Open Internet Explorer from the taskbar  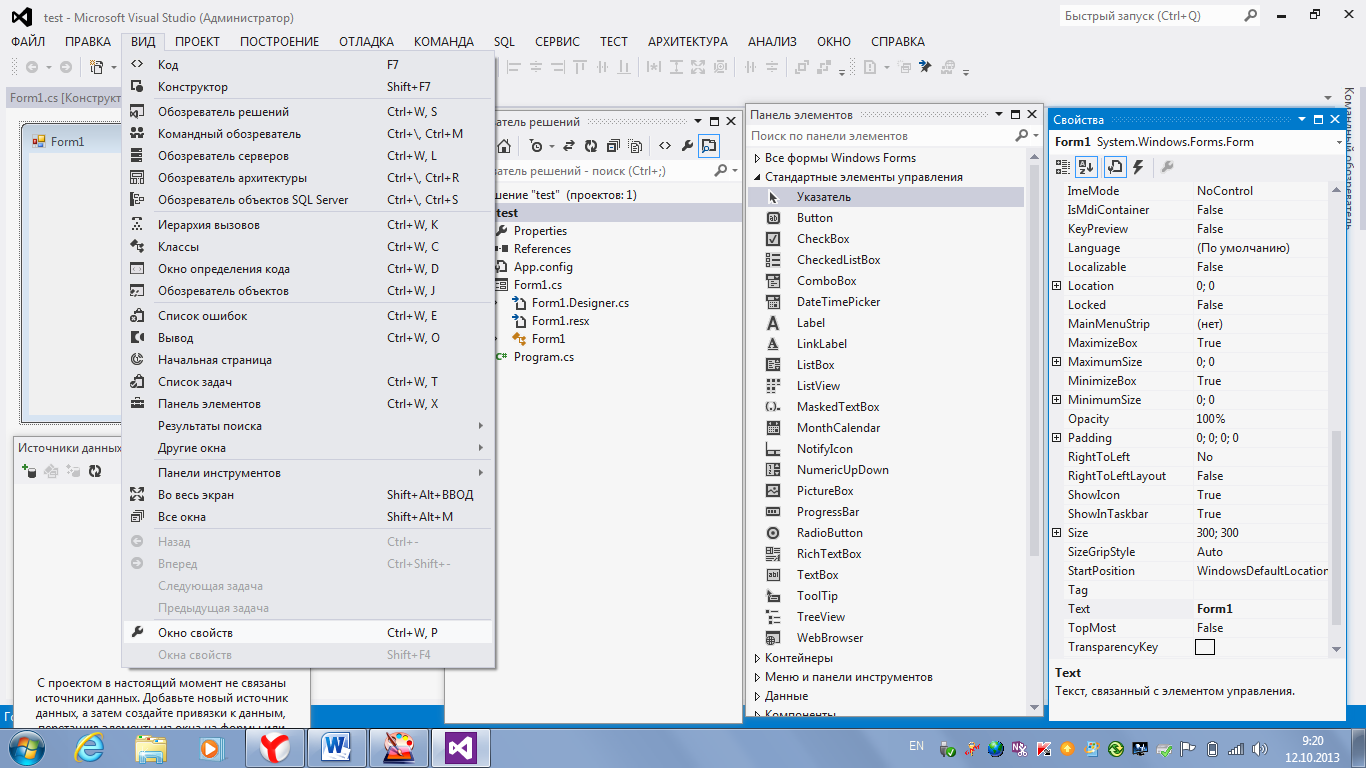90,747
